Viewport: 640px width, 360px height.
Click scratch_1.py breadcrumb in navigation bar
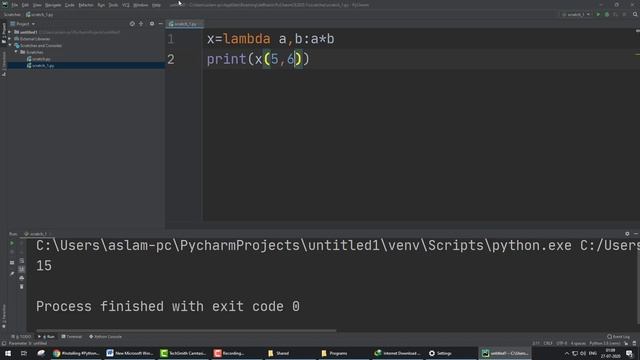40,15
